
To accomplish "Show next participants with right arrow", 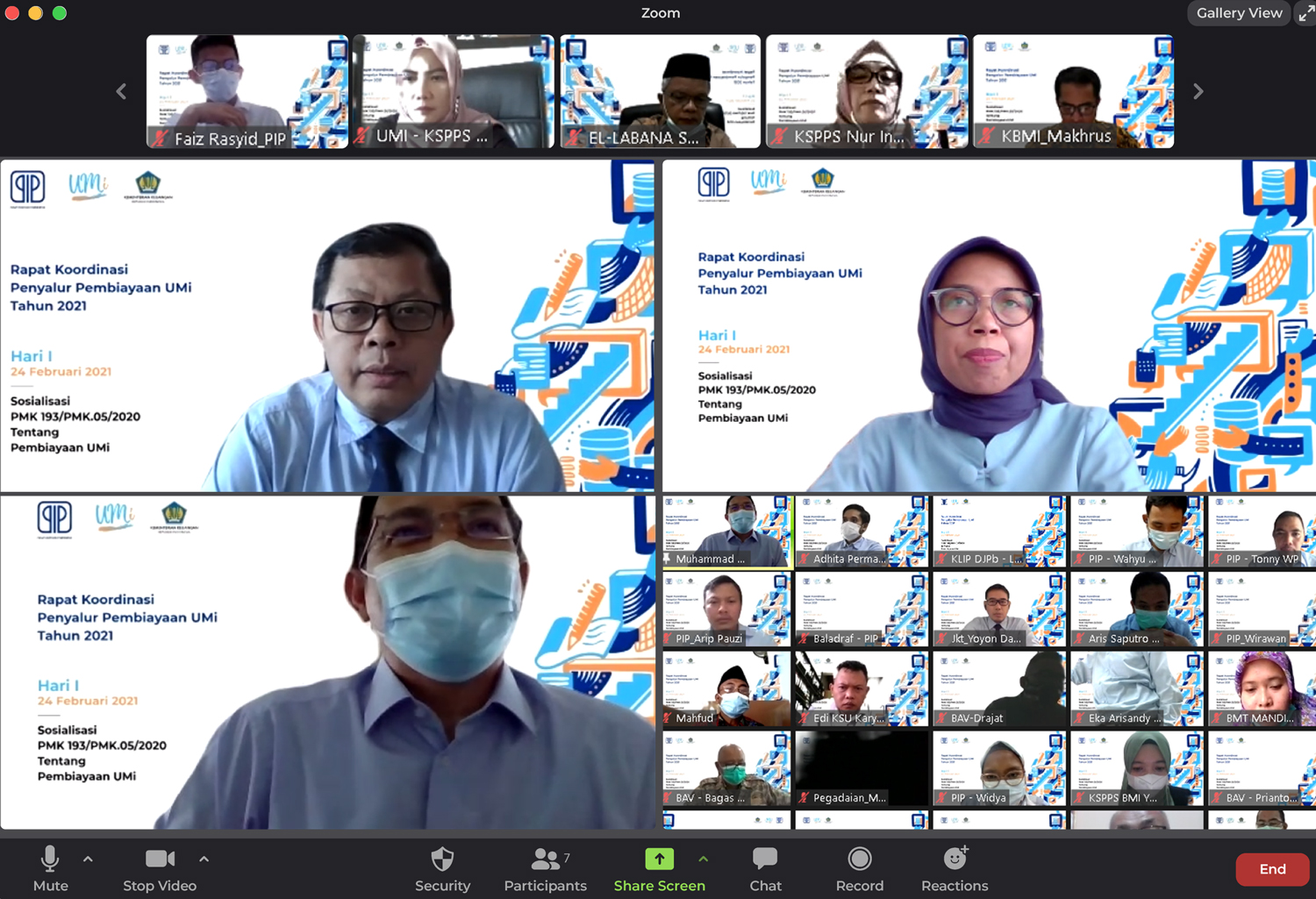I will [x=1198, y=91].
